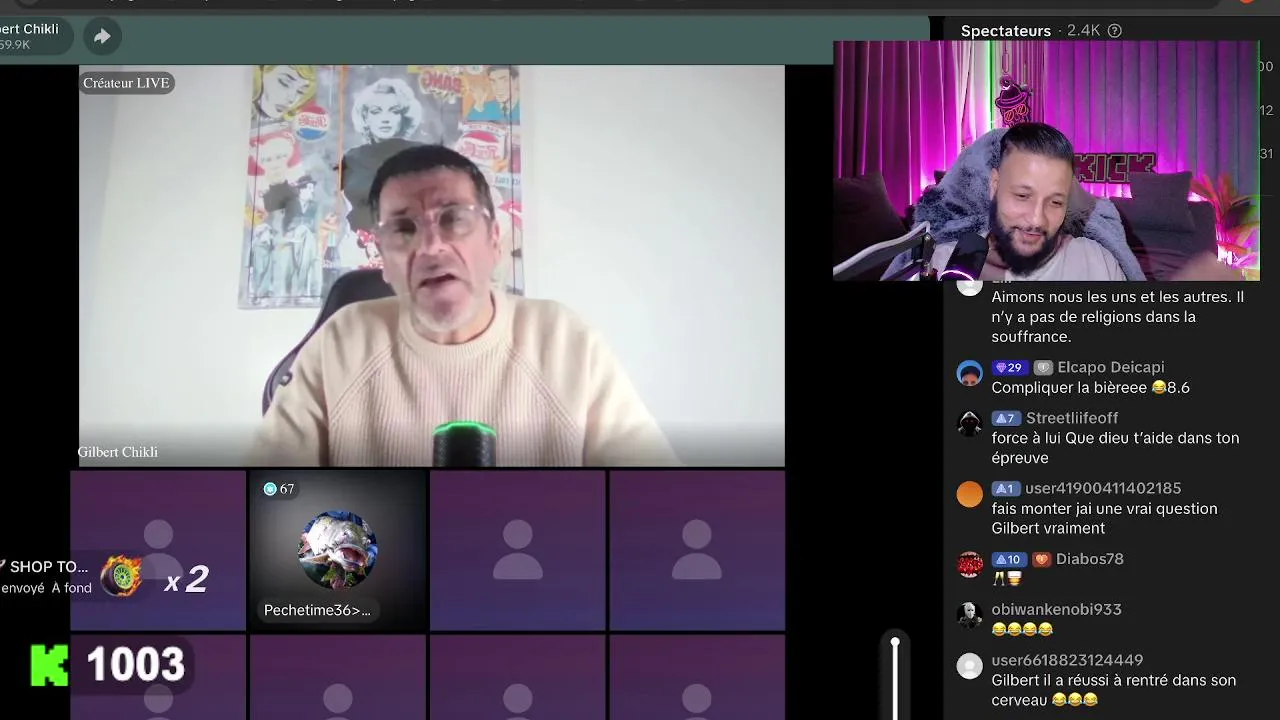The height and width of the screenshot is (720, 1280).
Task: Click the x2 gift combo counter
Action: pos(186,579)
